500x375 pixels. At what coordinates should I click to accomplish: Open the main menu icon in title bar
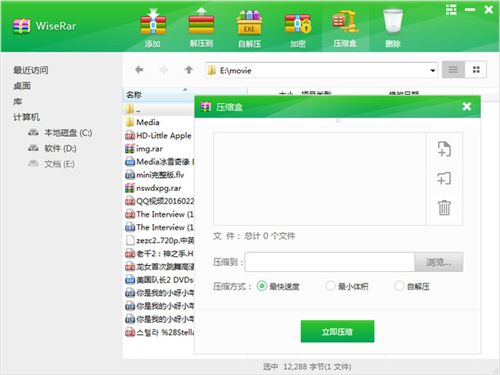click(451, 10)
